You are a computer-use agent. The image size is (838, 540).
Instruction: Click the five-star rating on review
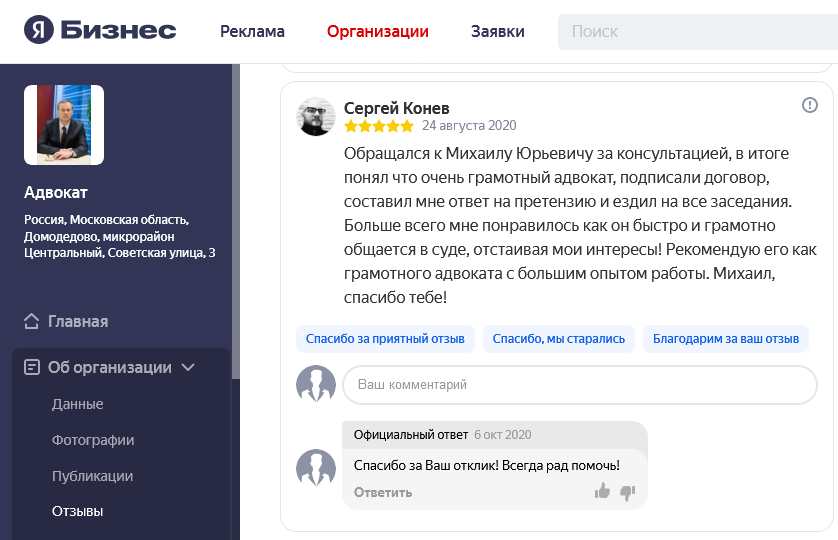click(378, 127)
